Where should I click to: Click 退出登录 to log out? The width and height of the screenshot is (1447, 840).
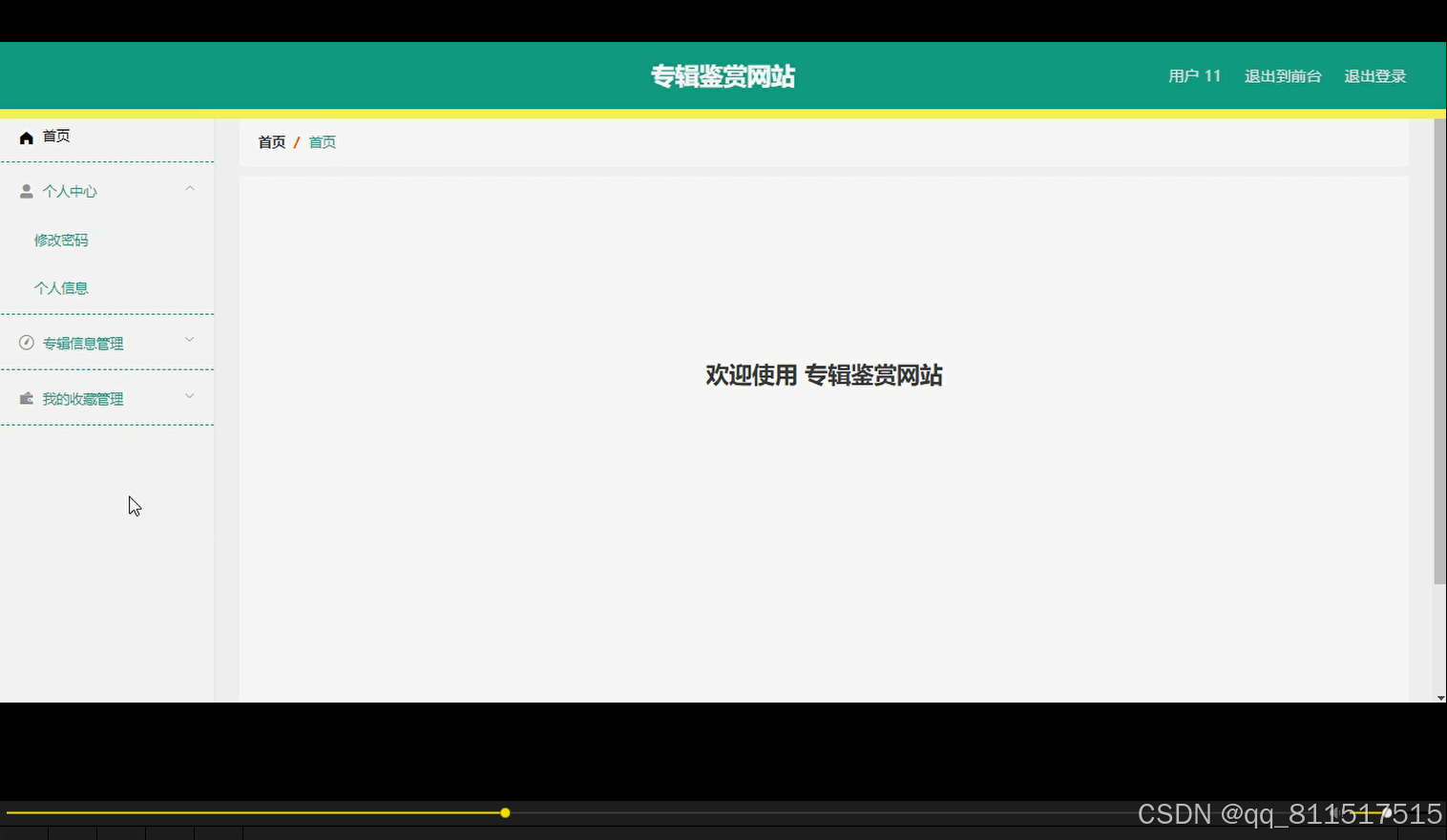click(x=1375, y=76)
